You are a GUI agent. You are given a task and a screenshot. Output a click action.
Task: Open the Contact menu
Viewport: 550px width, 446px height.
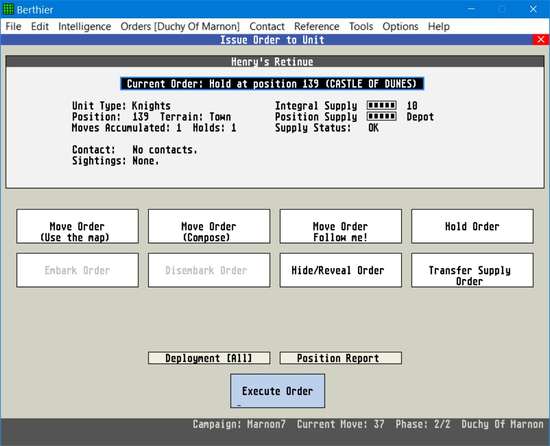(x=267, y=26)
